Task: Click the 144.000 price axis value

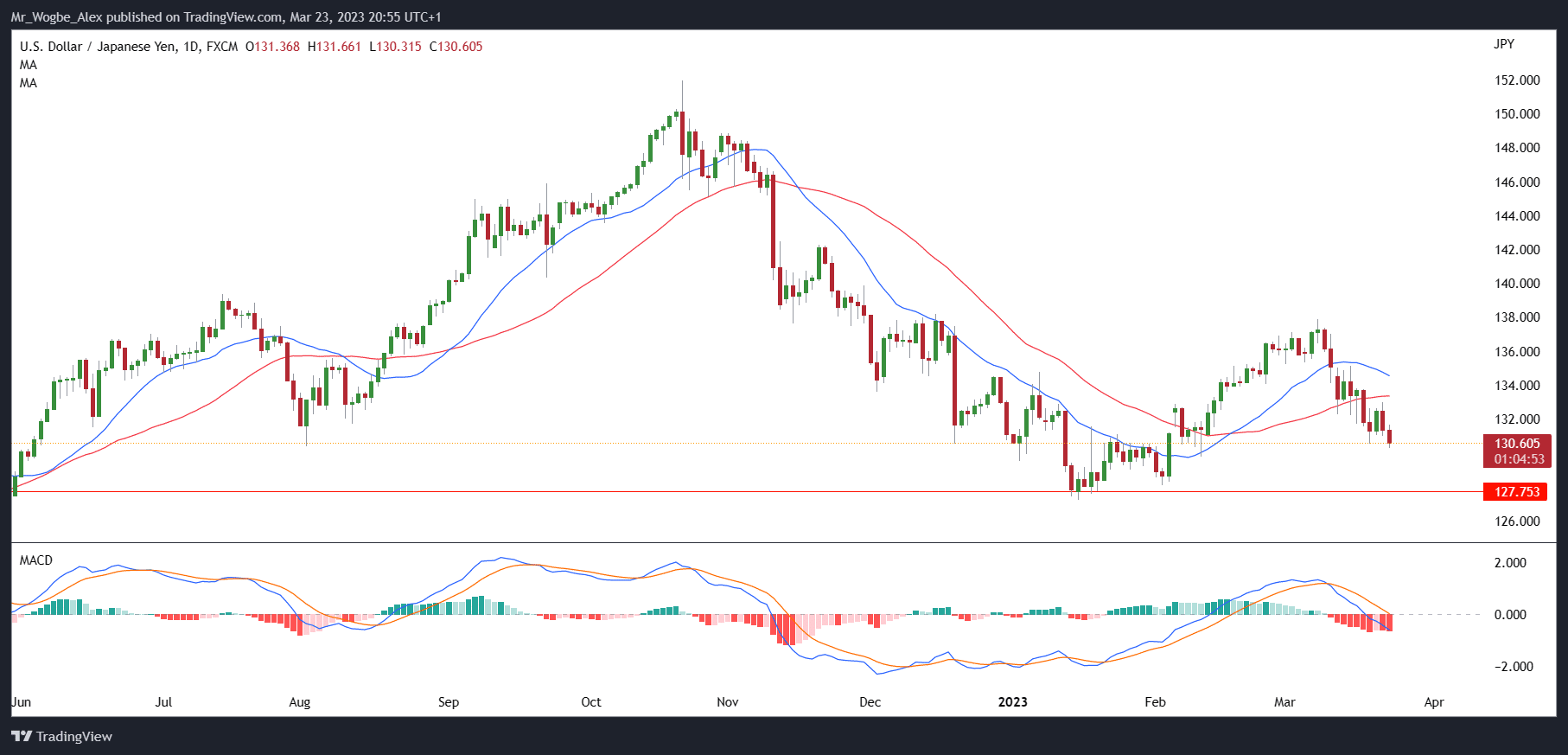Action: 1517,216
